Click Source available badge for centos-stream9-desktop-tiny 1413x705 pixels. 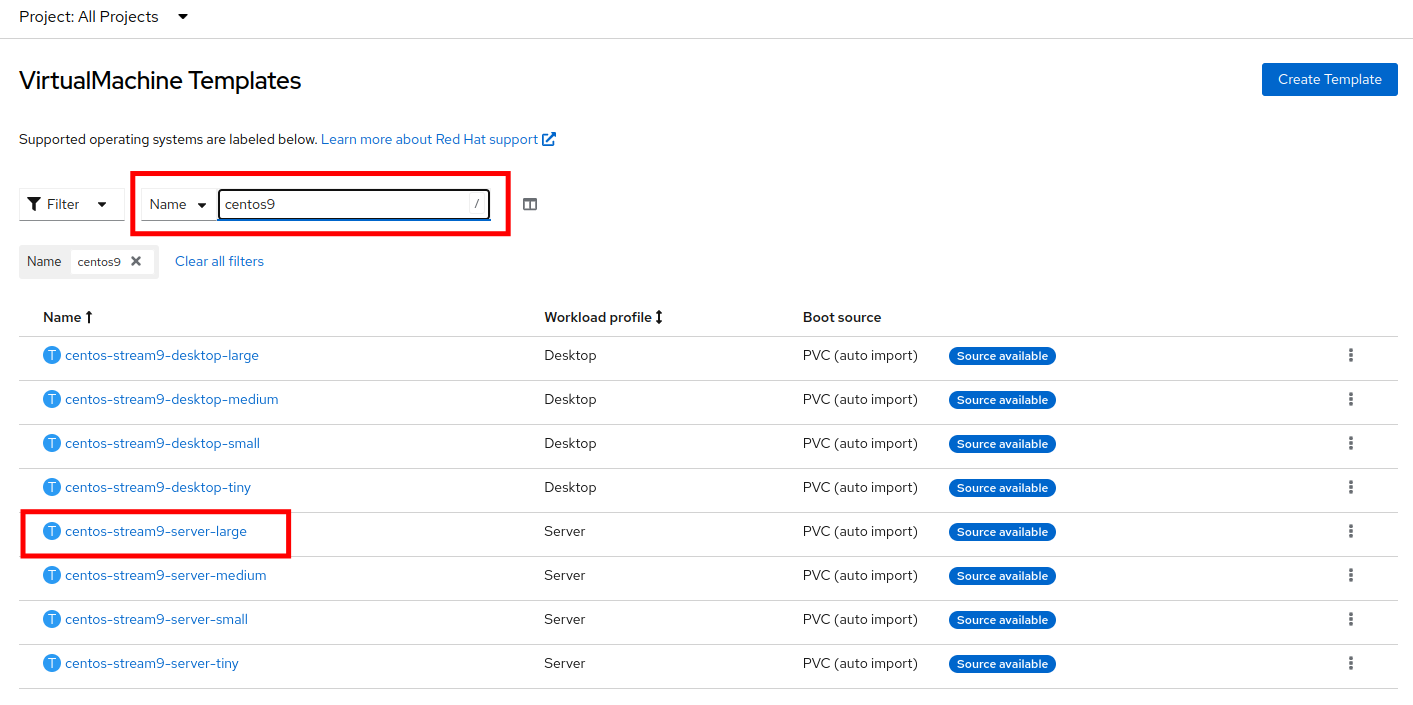(x=1002, y=488)
